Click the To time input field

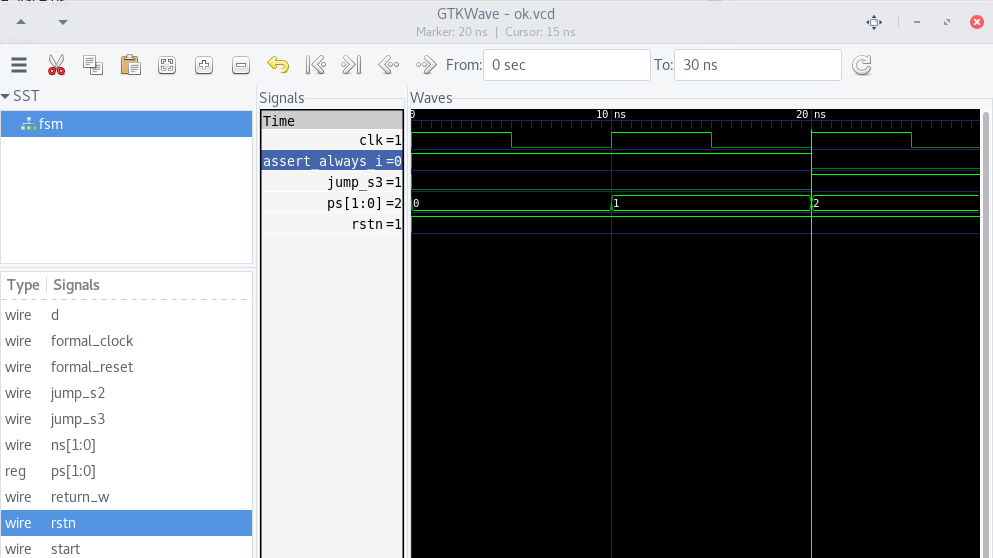click(x=757, y=65)
